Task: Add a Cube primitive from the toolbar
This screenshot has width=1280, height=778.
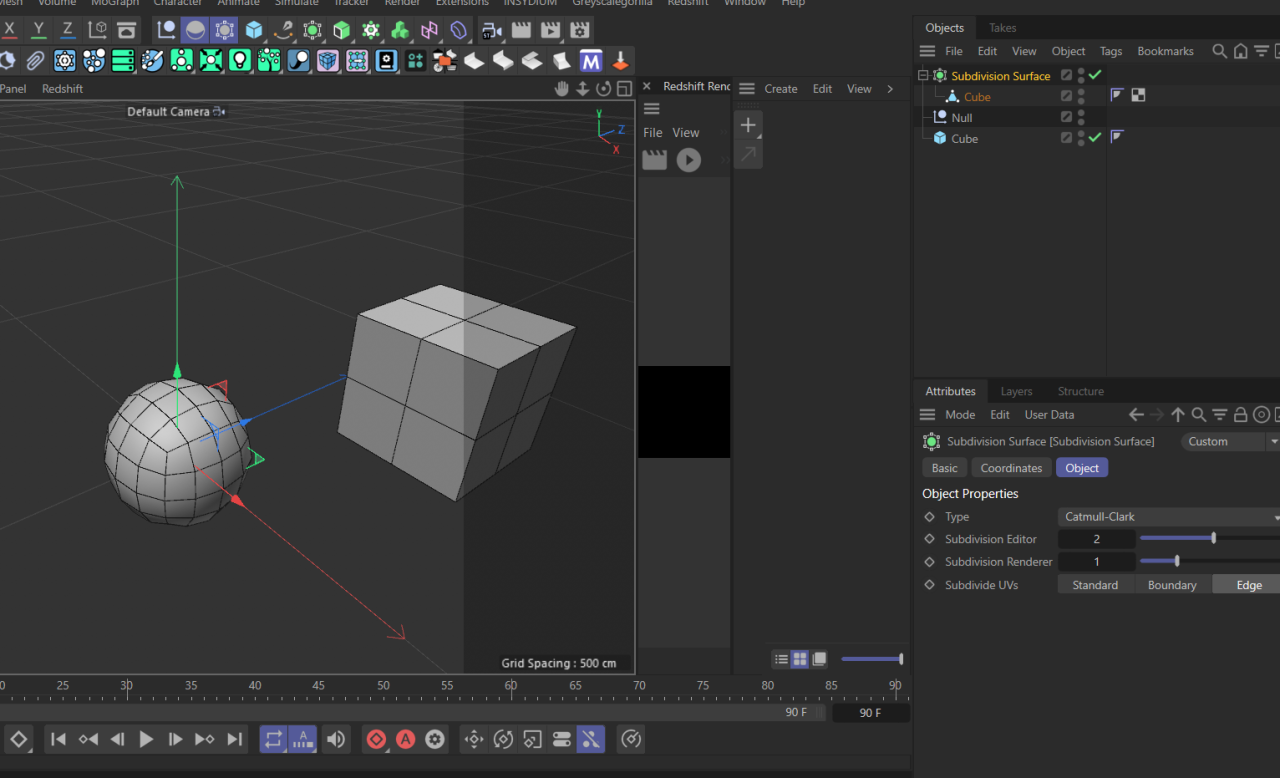Action: 254,30
